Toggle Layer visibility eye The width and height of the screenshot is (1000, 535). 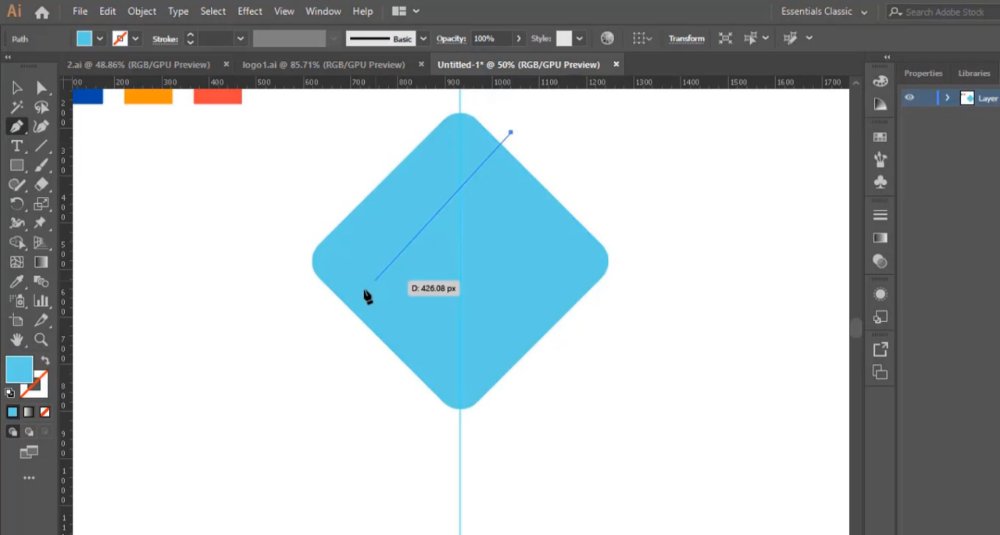(910, 98)
